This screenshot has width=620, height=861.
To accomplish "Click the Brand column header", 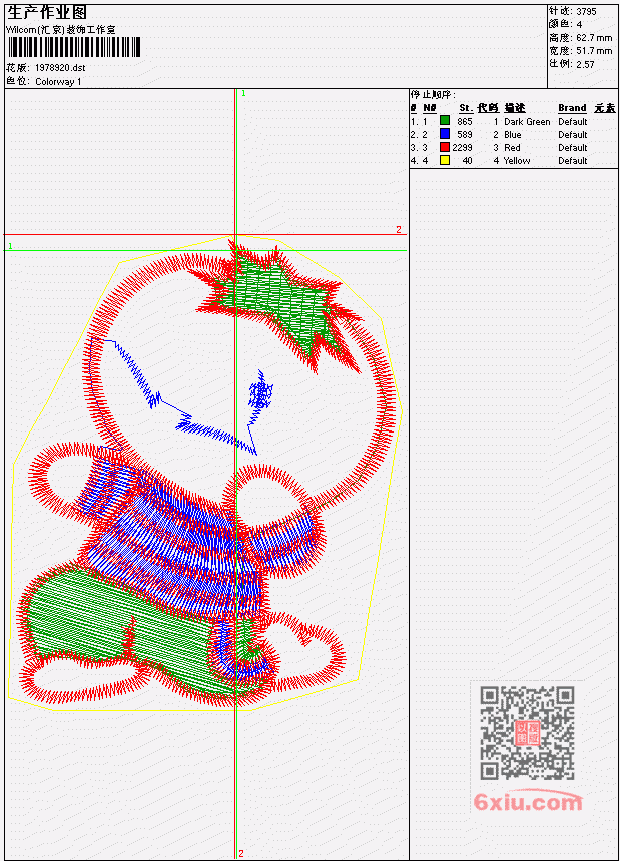I will click(572, 108).
